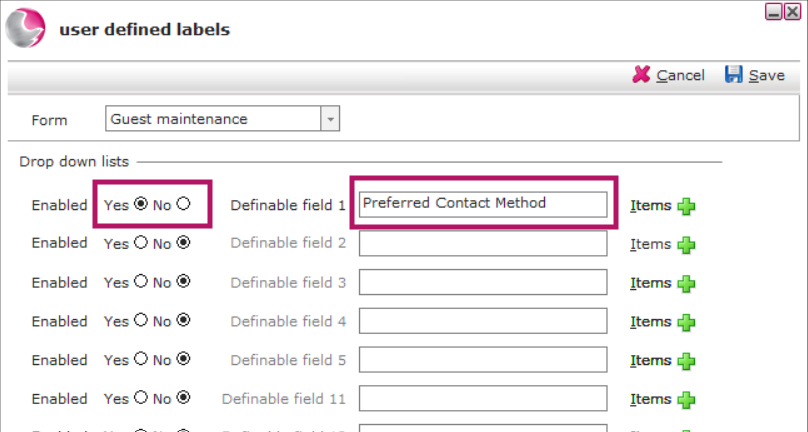The width and height of the screenshot is (808, 432).
Task: Click the Preferred Contact Method text field
Action: pyautogui.click(x=483, y=204)
